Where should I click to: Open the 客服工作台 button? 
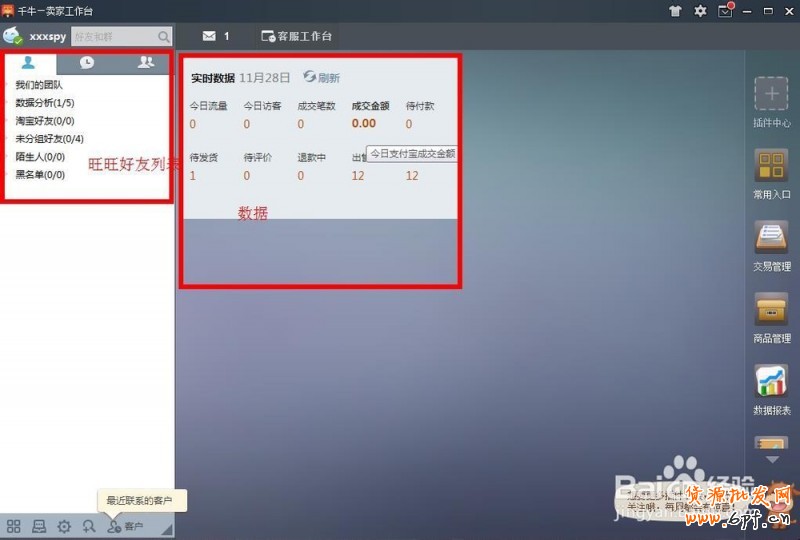tap(297, 36)
